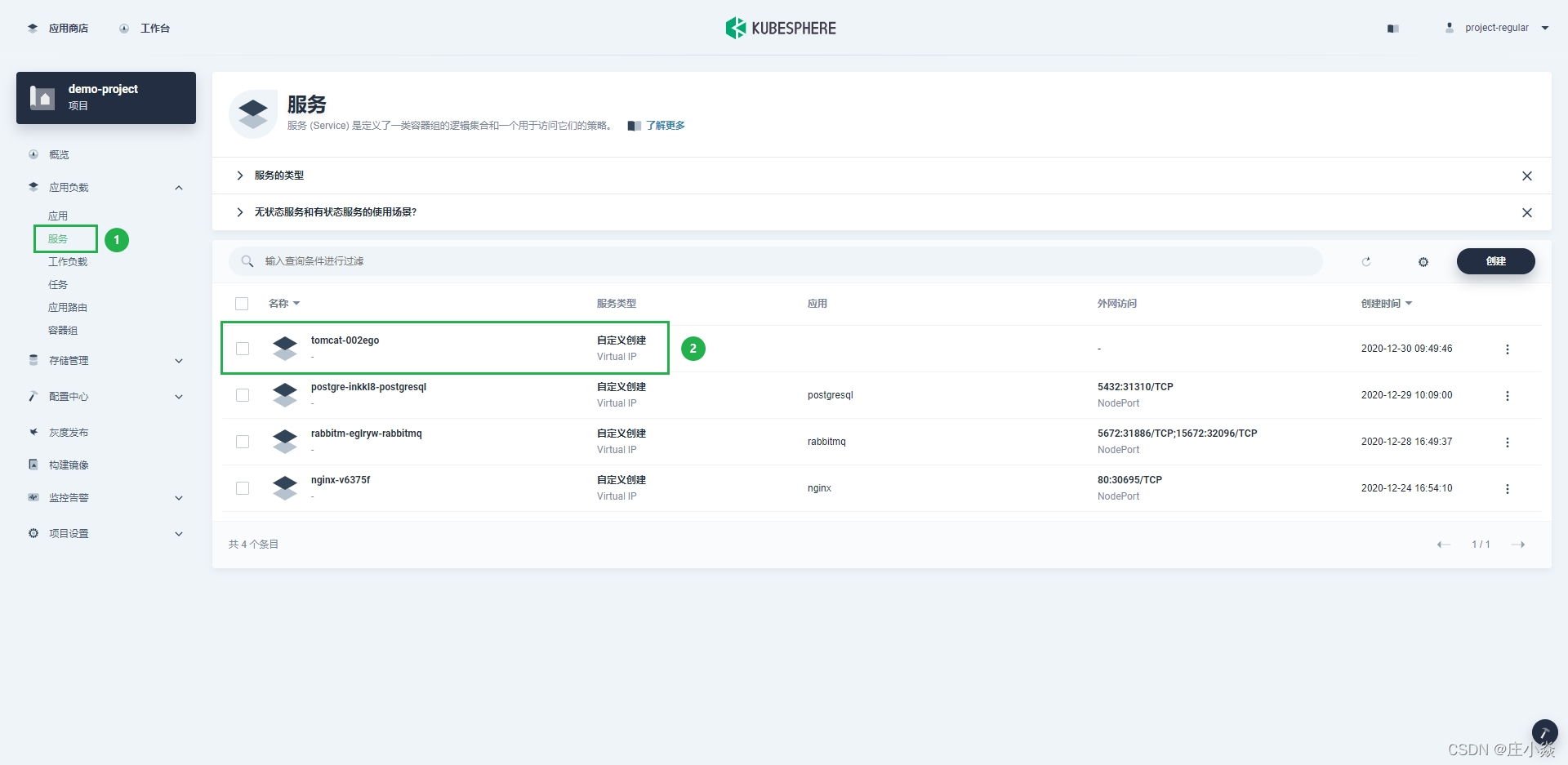The width and height of the screenshot is (1568, 765).
Task: Click the 配置中心 hammer icon
Action: tap(33, 396)
